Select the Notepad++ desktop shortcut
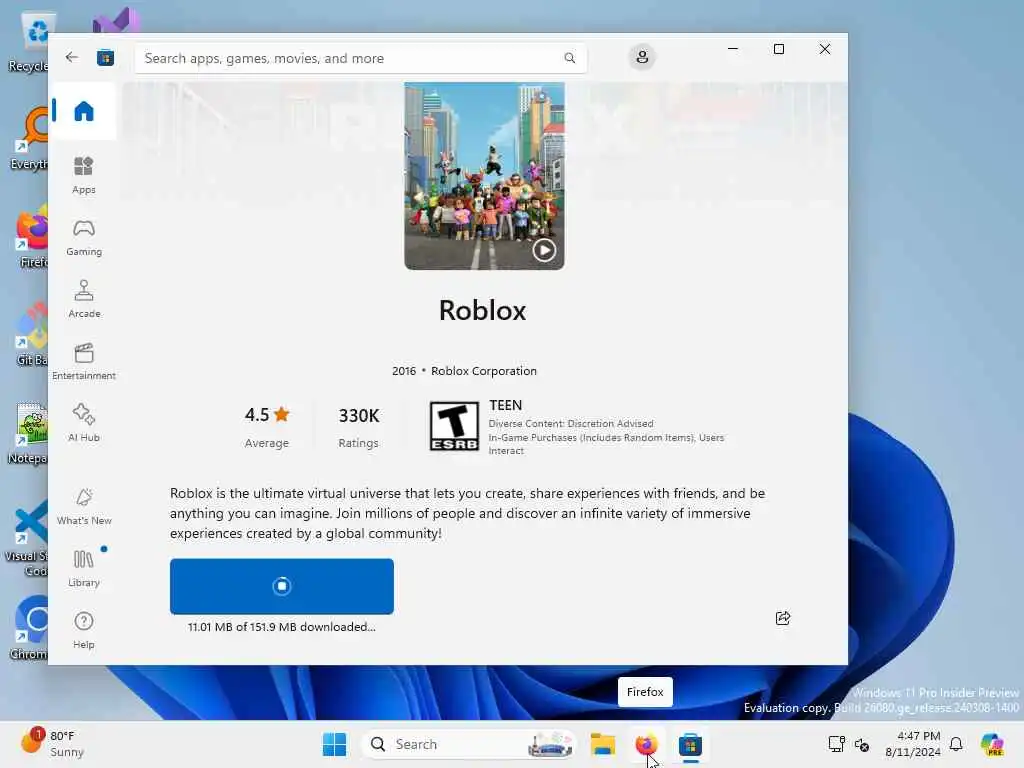1024x768 pixels. 29,433
